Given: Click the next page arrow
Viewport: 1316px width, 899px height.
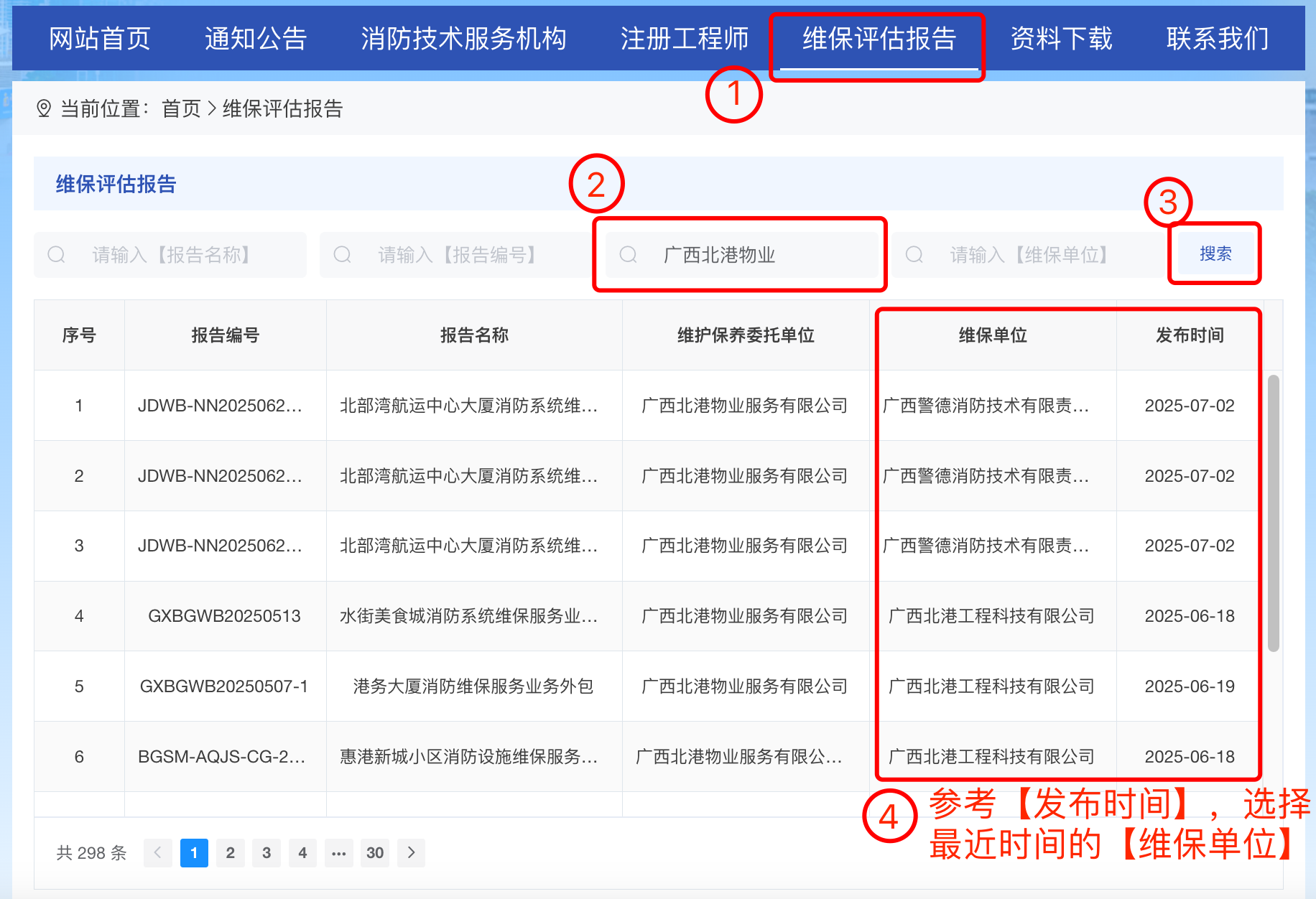Looking at the screenshot, I should 411,853.
